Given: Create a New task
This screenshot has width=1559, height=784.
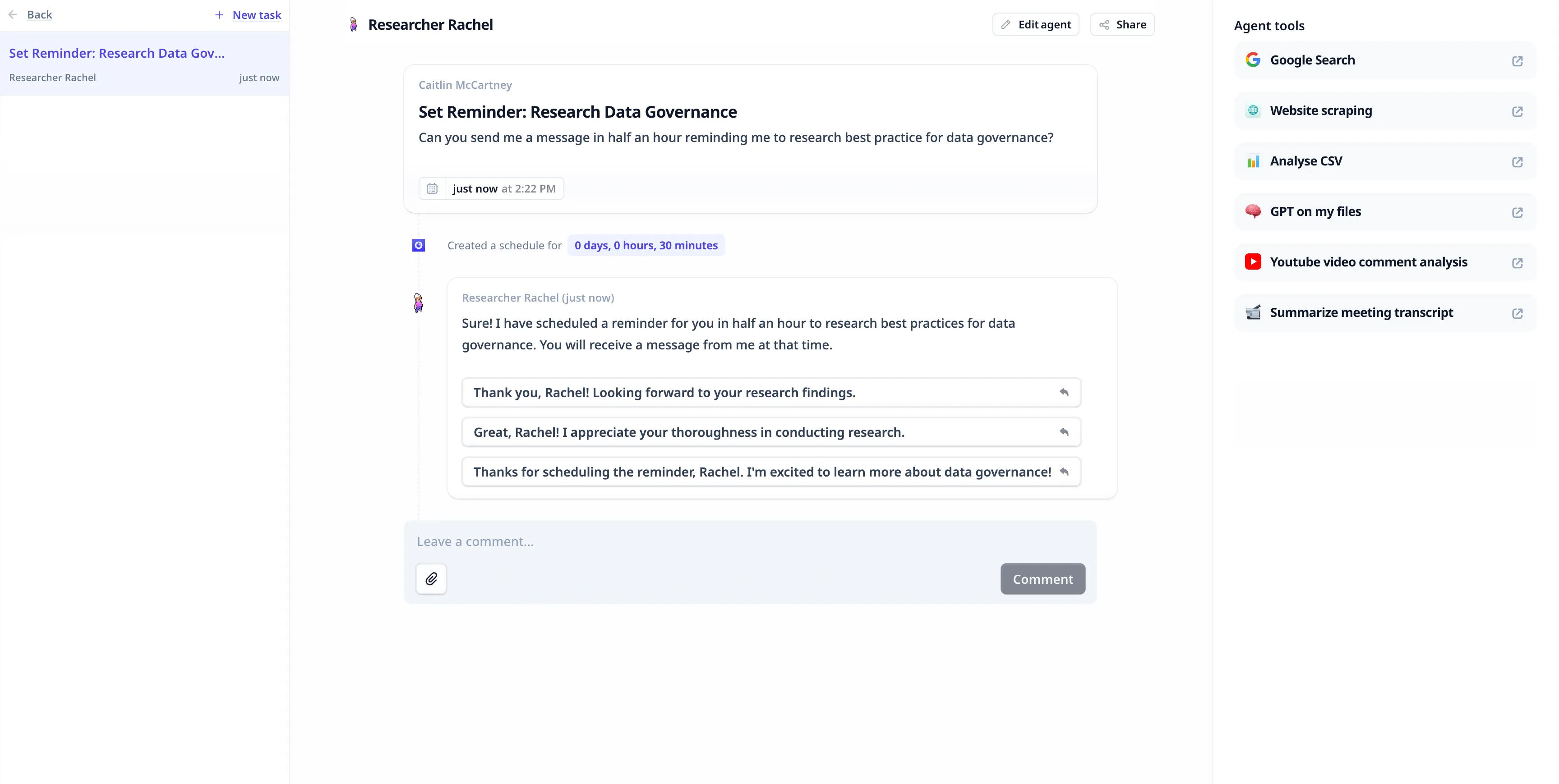Looking at the screenshot, I should pos(248,15).
